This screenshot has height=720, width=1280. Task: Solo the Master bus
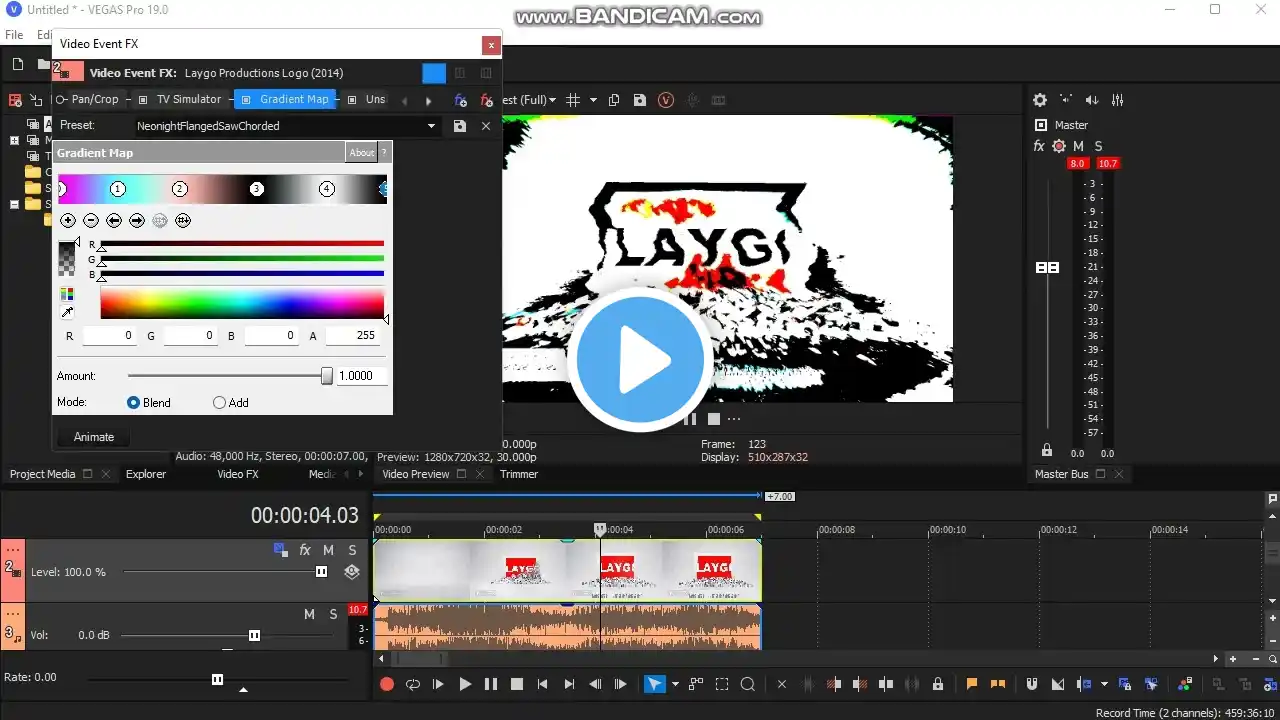[x=1098, y=146]
